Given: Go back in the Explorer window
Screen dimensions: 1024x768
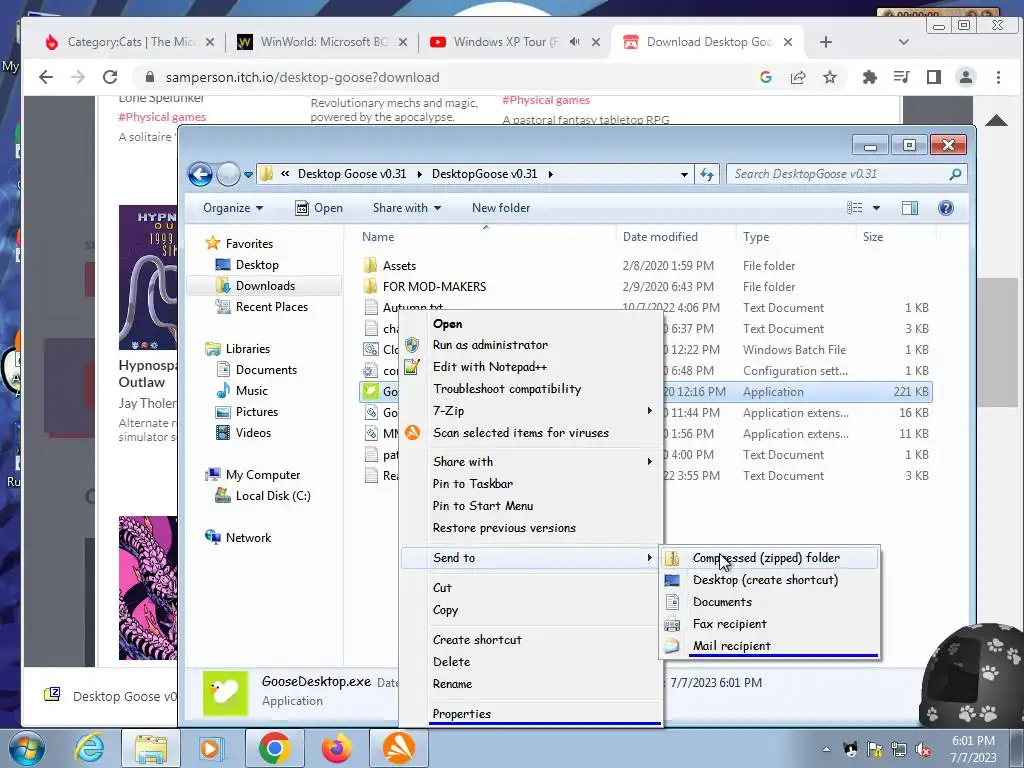Looking at the screenshot, I should pos(200,174).
